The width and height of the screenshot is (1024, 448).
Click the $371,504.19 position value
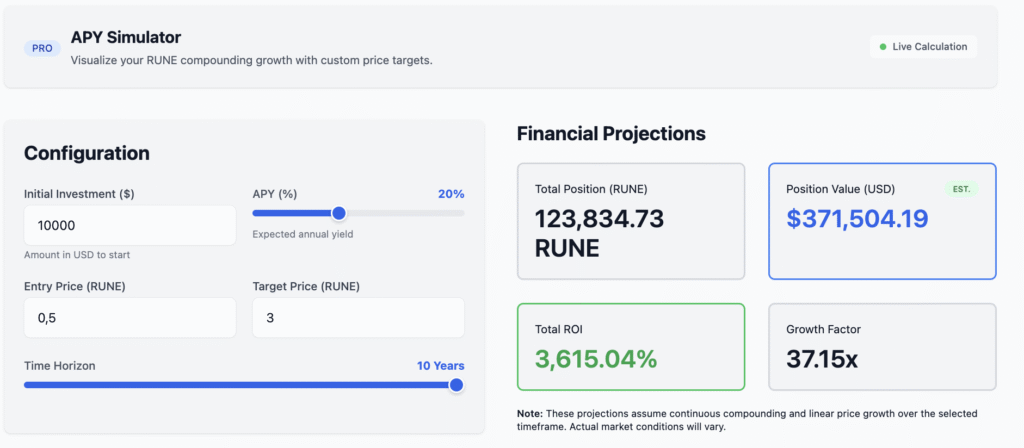click(857, 219)
